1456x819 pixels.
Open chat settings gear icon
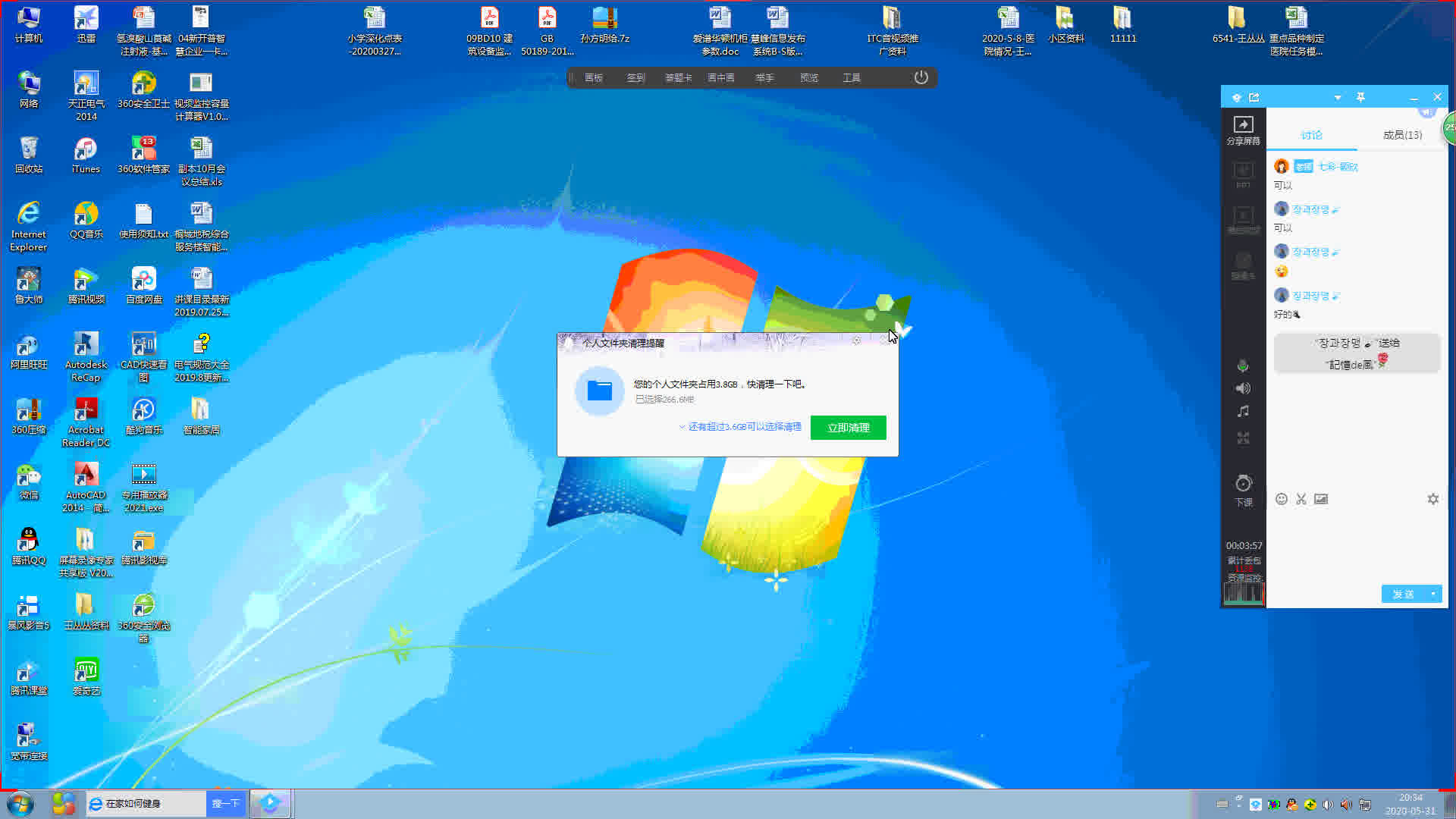coord(1432,499)
